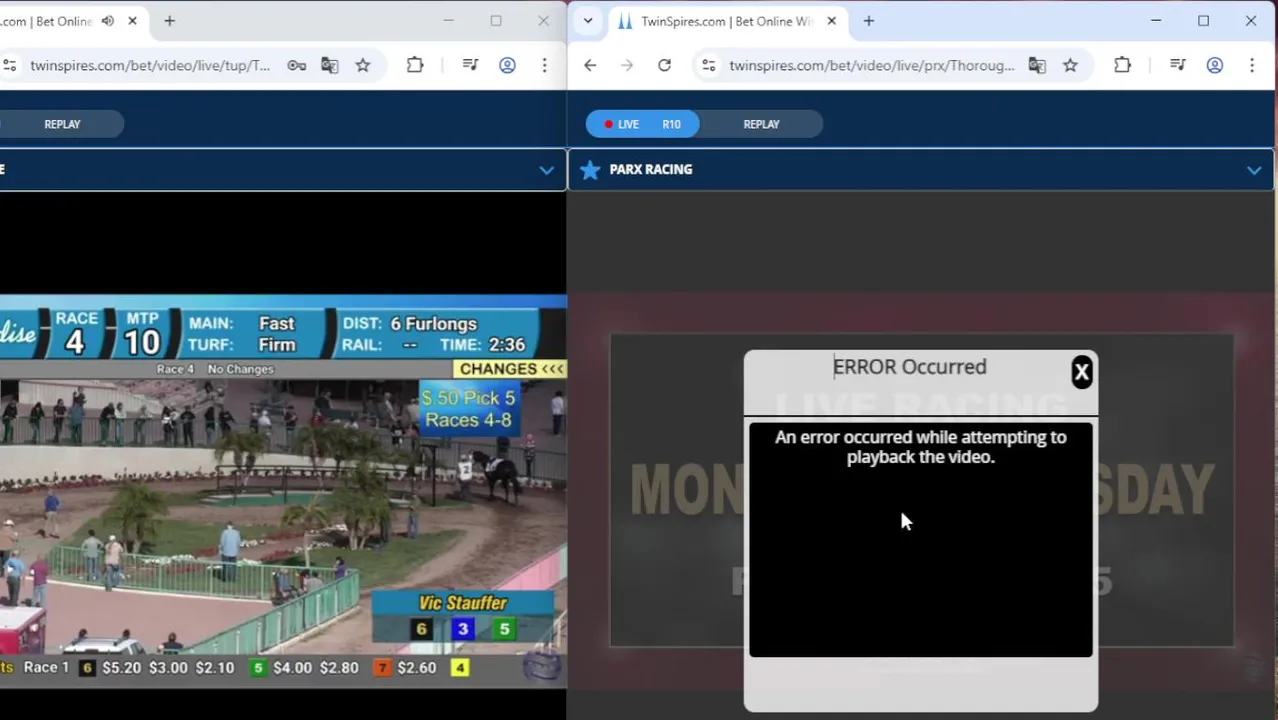
Task: Open translate icon in right address bar
Action: pyautogui.click(x=1037, y=65)
